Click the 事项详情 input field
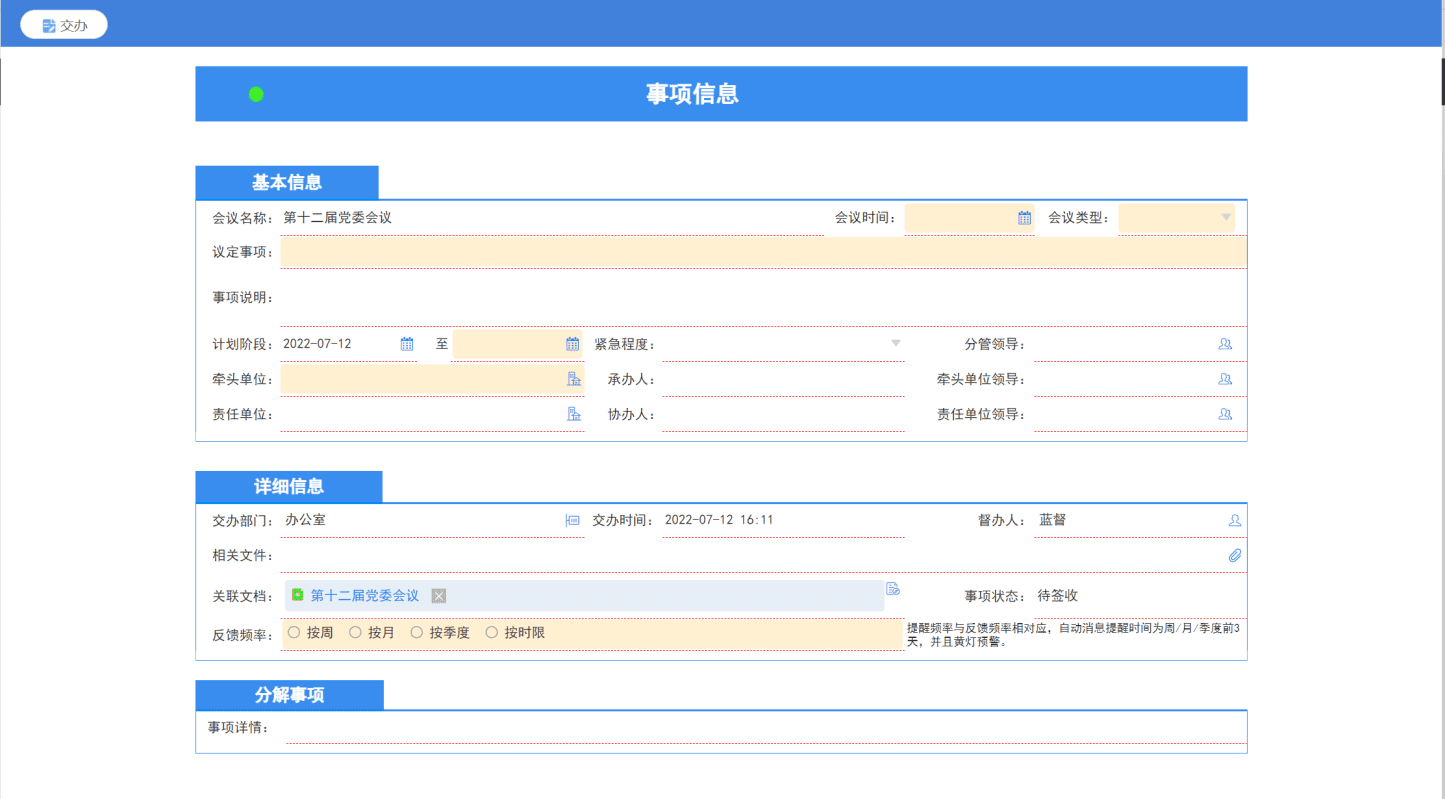The width and height of the screenshot is (1445, 799). click(766, 728)
